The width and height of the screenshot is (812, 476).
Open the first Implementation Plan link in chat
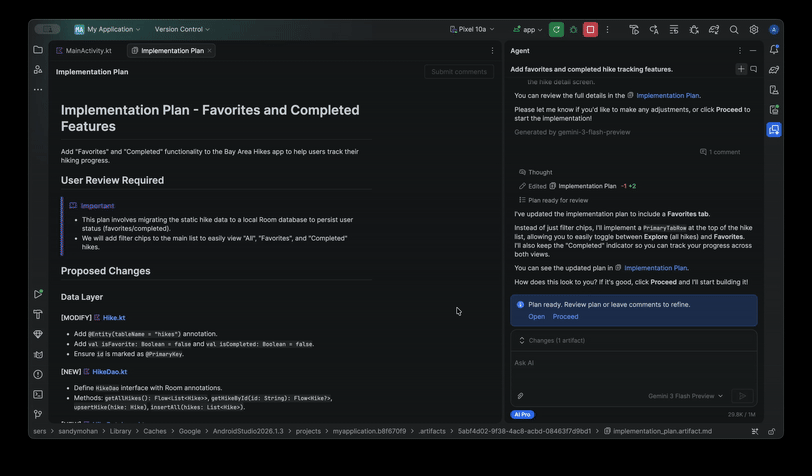668,95
